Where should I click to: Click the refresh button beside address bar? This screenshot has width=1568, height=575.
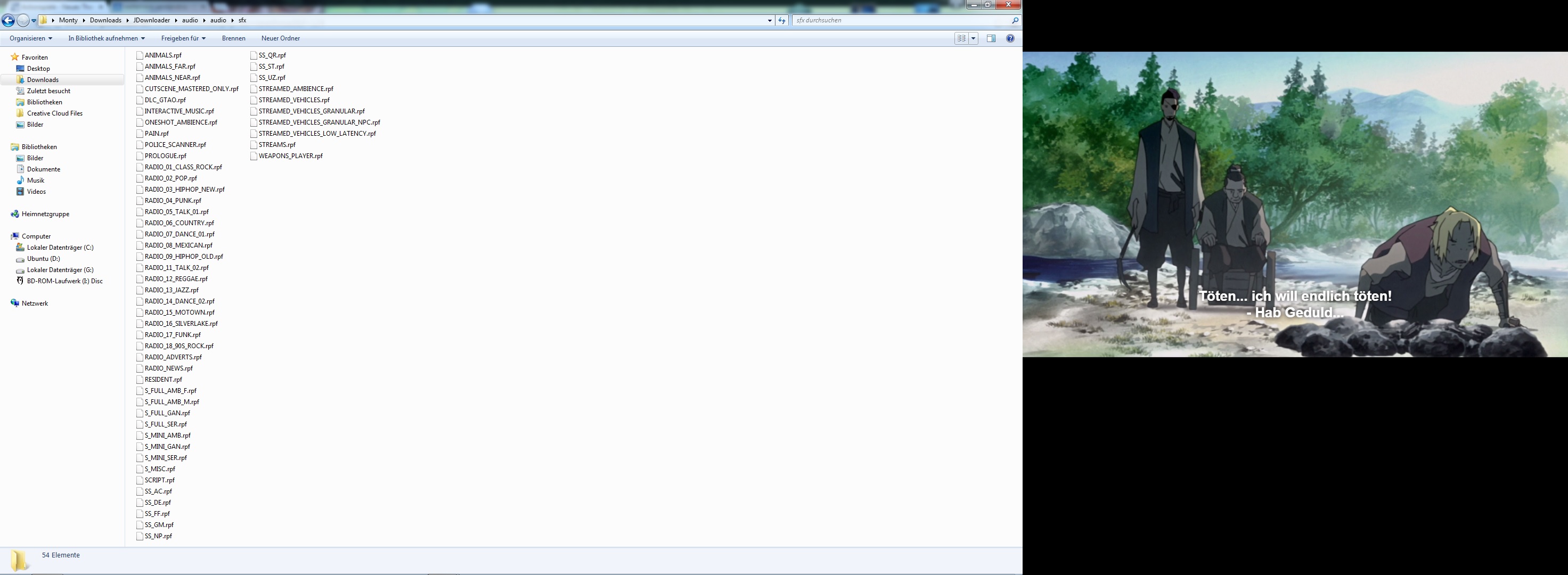[782, 21]
